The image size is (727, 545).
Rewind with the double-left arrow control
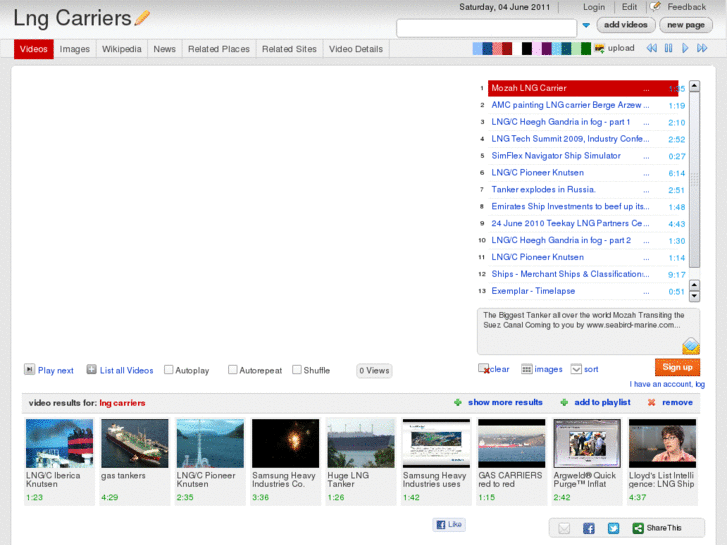pos(651,48)
